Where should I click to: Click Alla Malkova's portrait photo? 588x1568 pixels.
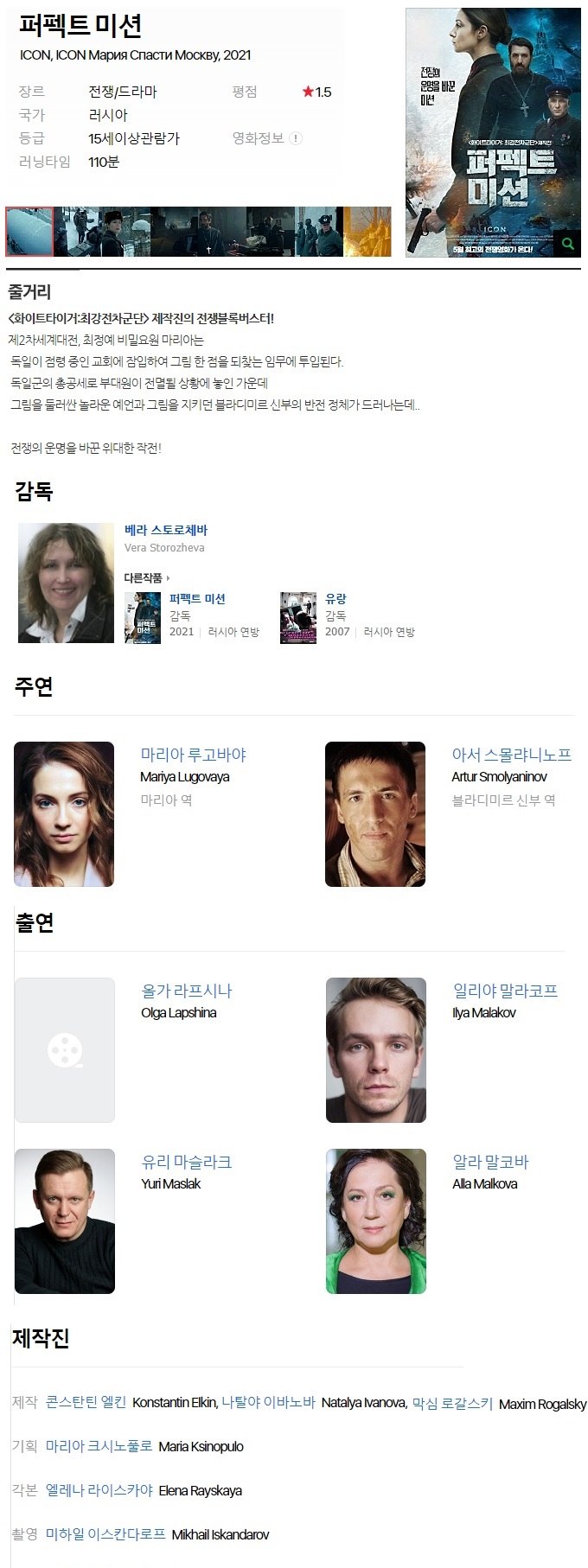click(x=376, y=1221)
